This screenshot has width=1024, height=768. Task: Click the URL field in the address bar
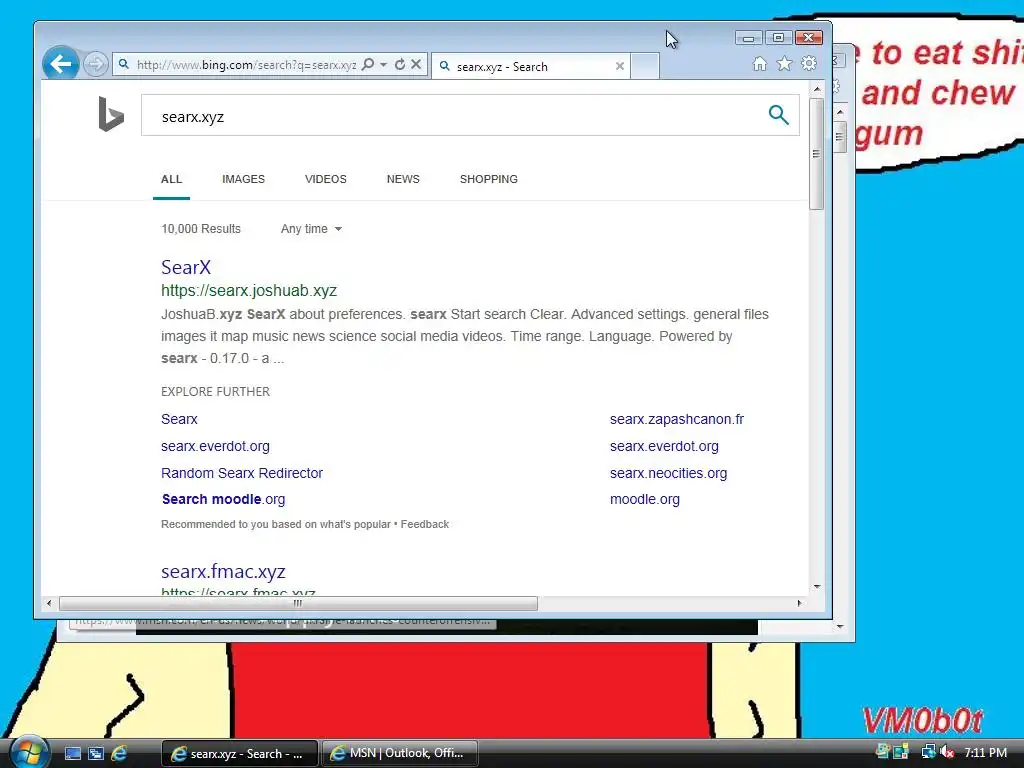coord(246,65)
